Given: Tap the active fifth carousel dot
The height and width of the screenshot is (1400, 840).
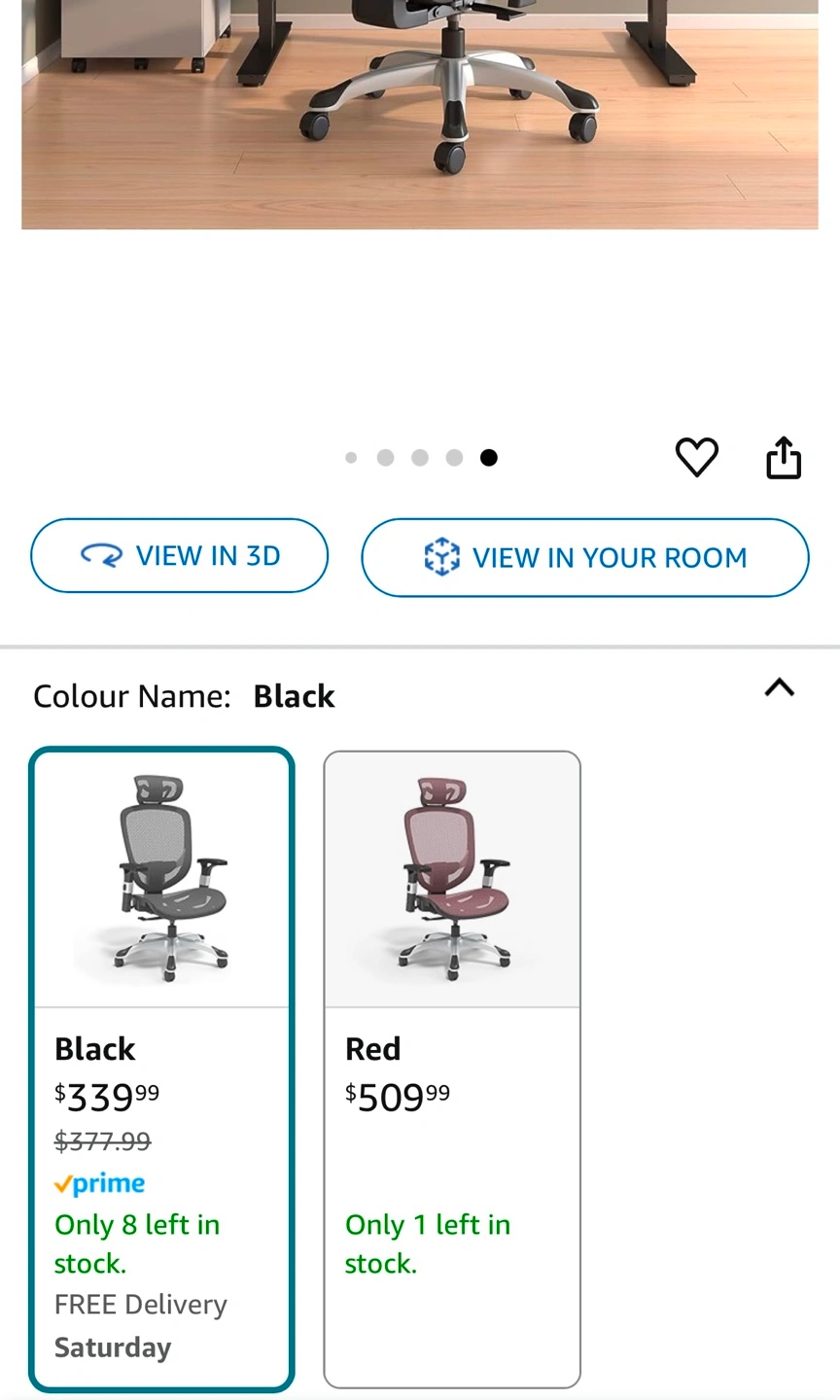Looking at the screenshot, I should pyautogui.click(x=489, y=458).
